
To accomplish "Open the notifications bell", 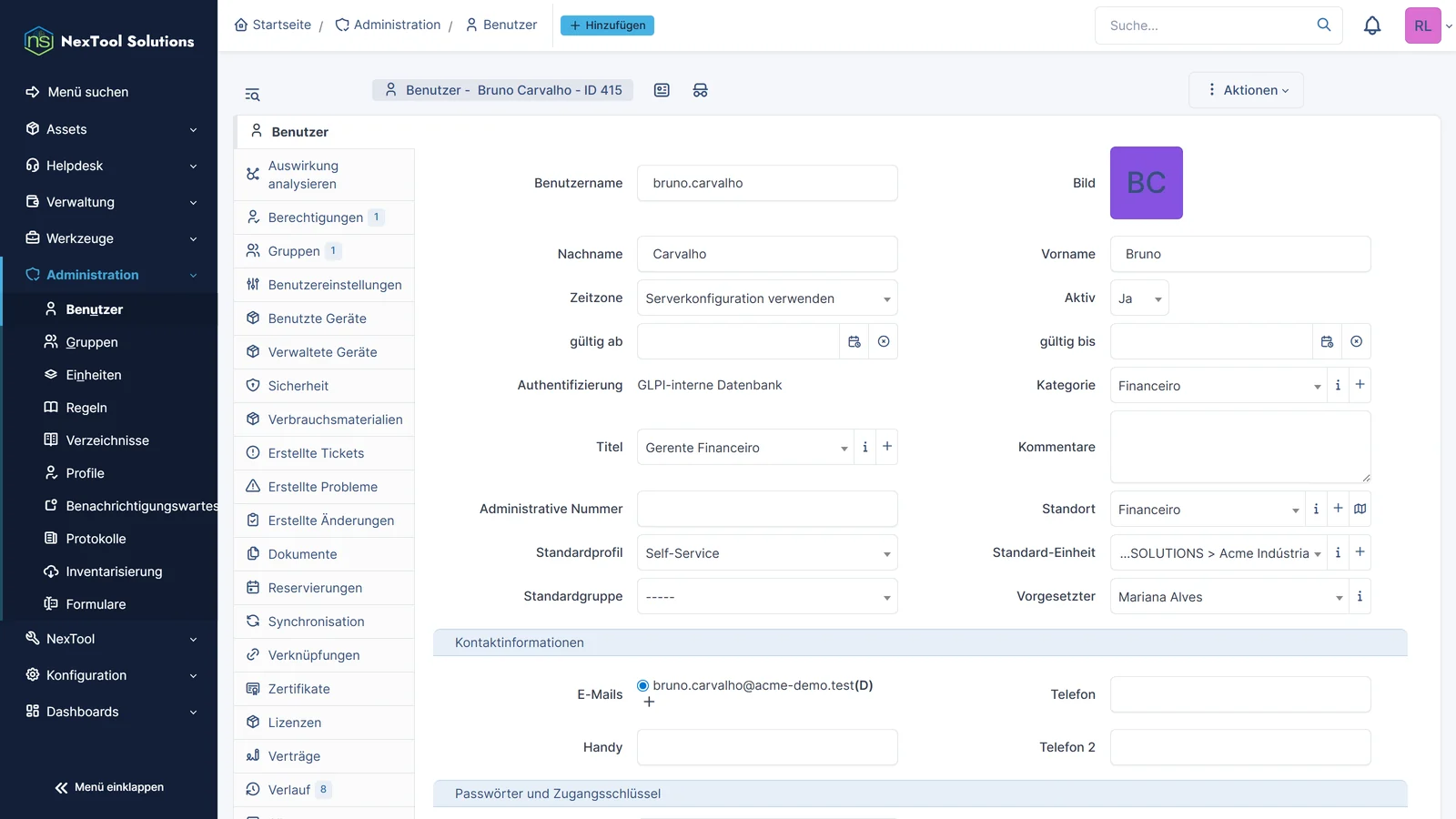I will pyautogui.click(x=1372, y=25).
